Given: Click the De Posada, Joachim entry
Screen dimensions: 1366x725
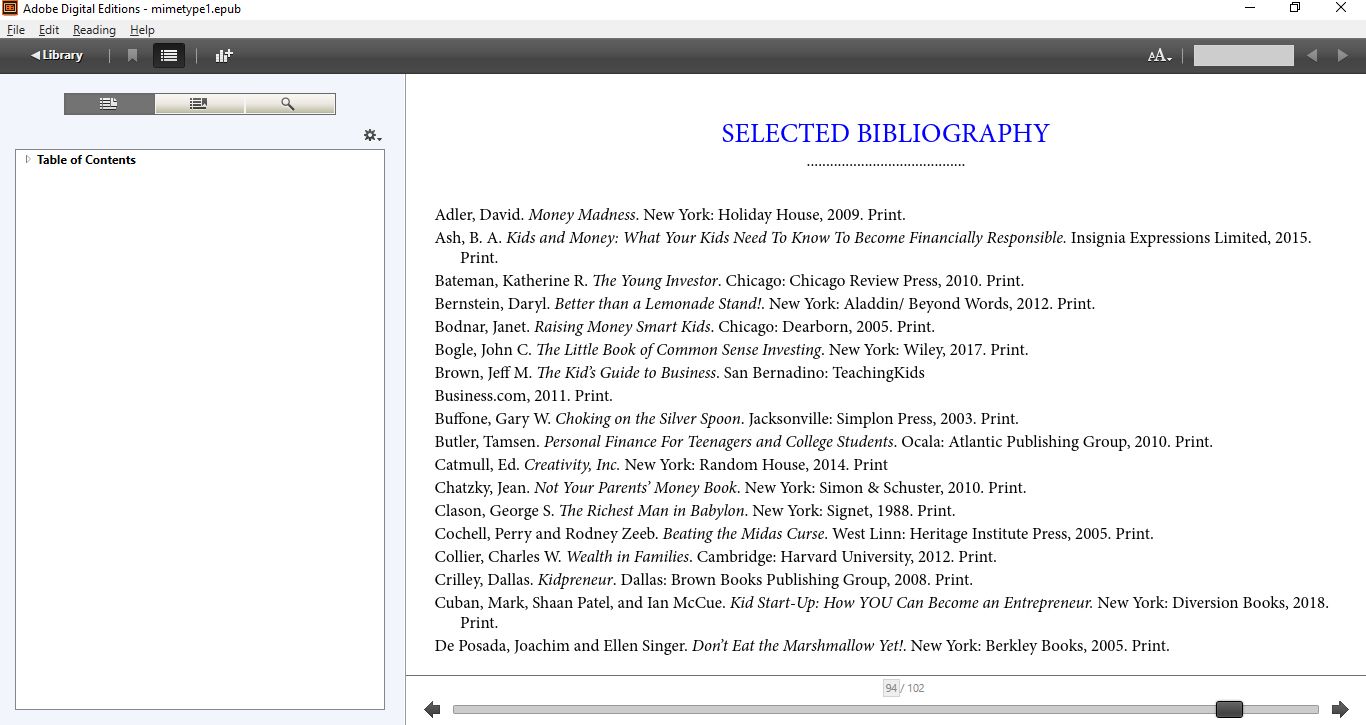Looking at the screenshot, I should [801, 646].
